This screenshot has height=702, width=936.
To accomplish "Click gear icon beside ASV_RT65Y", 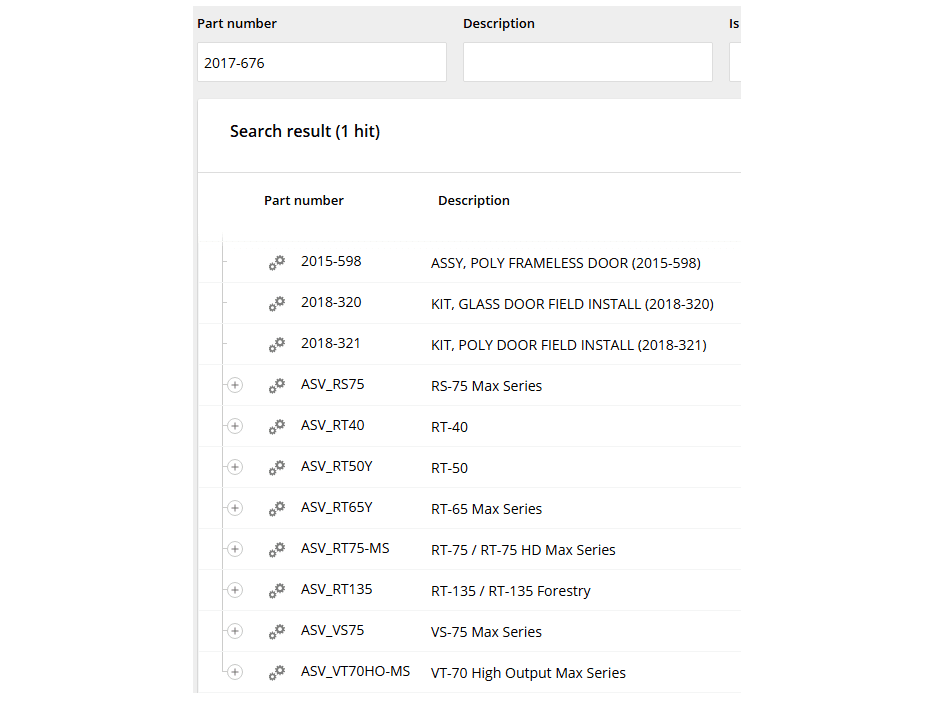I will point(277,509).
